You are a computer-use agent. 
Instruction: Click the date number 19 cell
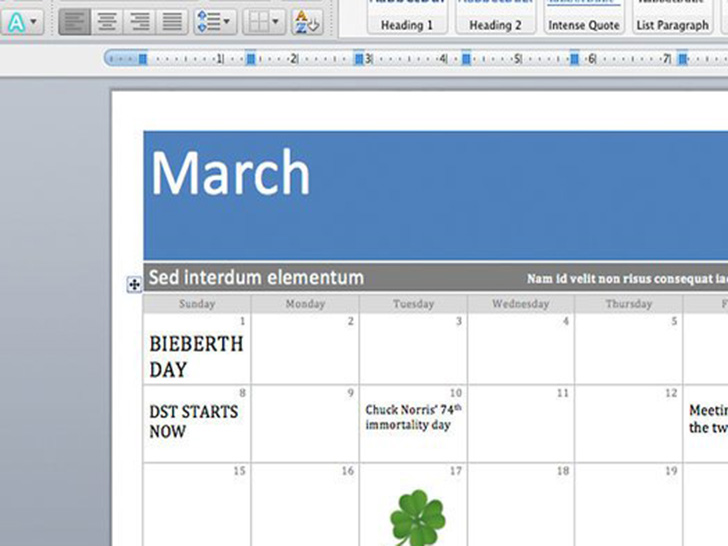[x=628, y=504]
